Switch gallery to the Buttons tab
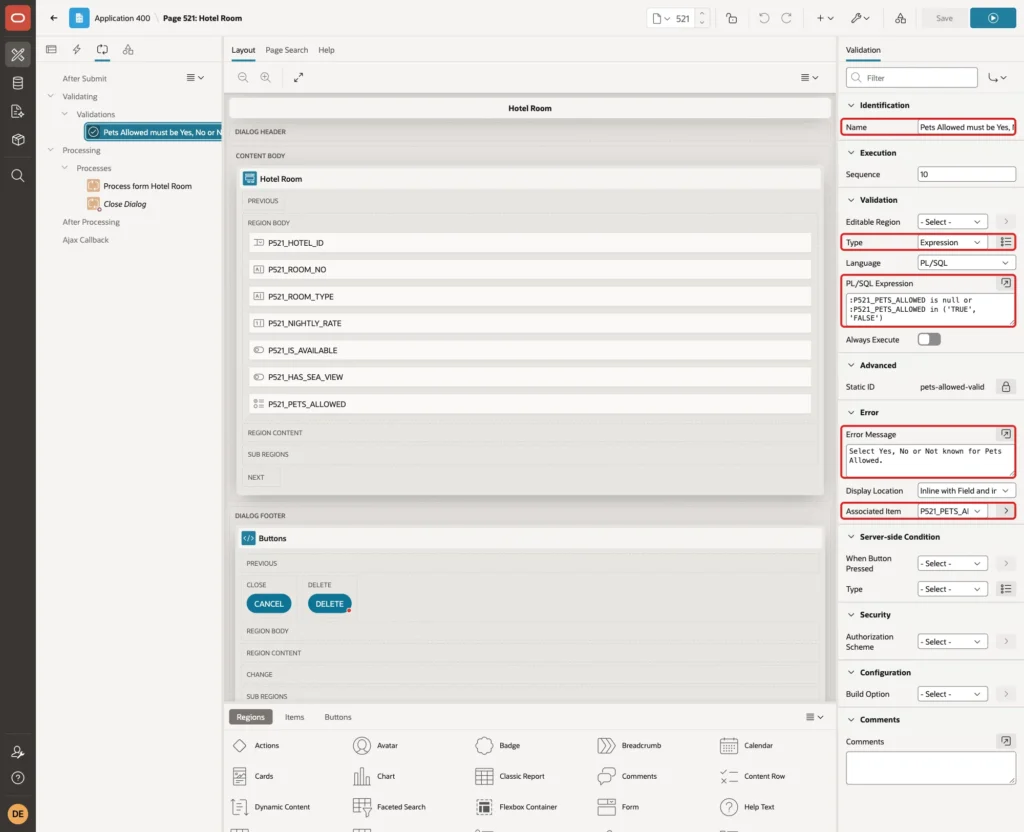The height and width of the screenshot is (832, 1024). (338, 716)
